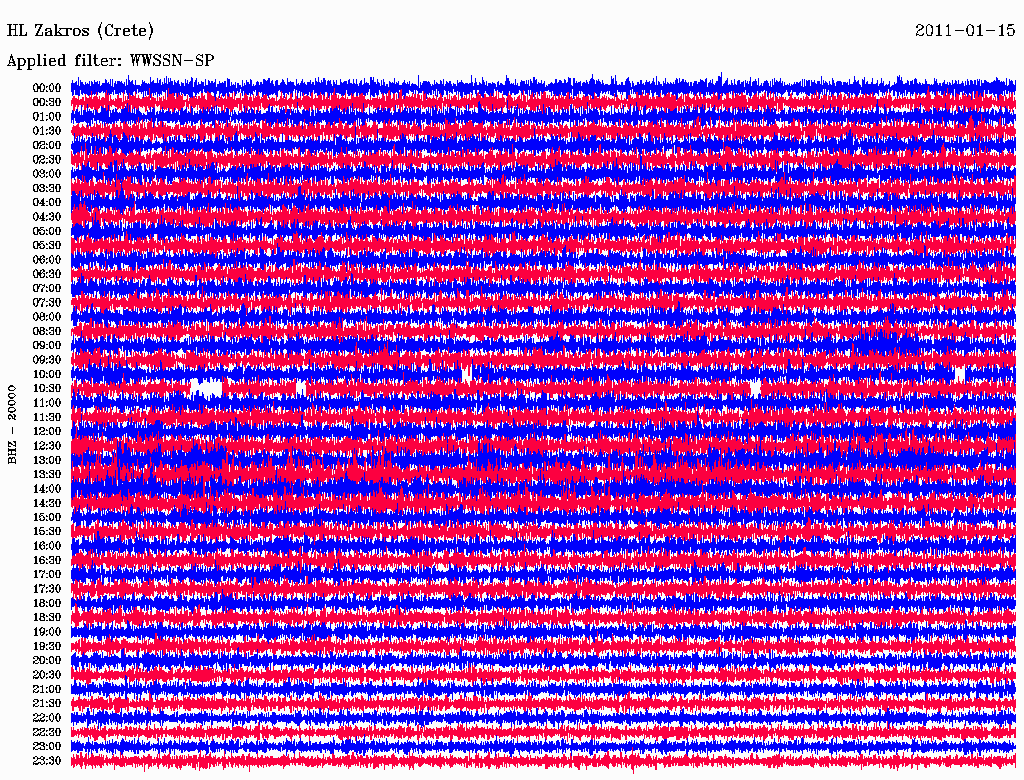
Task: Select the 02:30 time label
Action: click(47, 159)
